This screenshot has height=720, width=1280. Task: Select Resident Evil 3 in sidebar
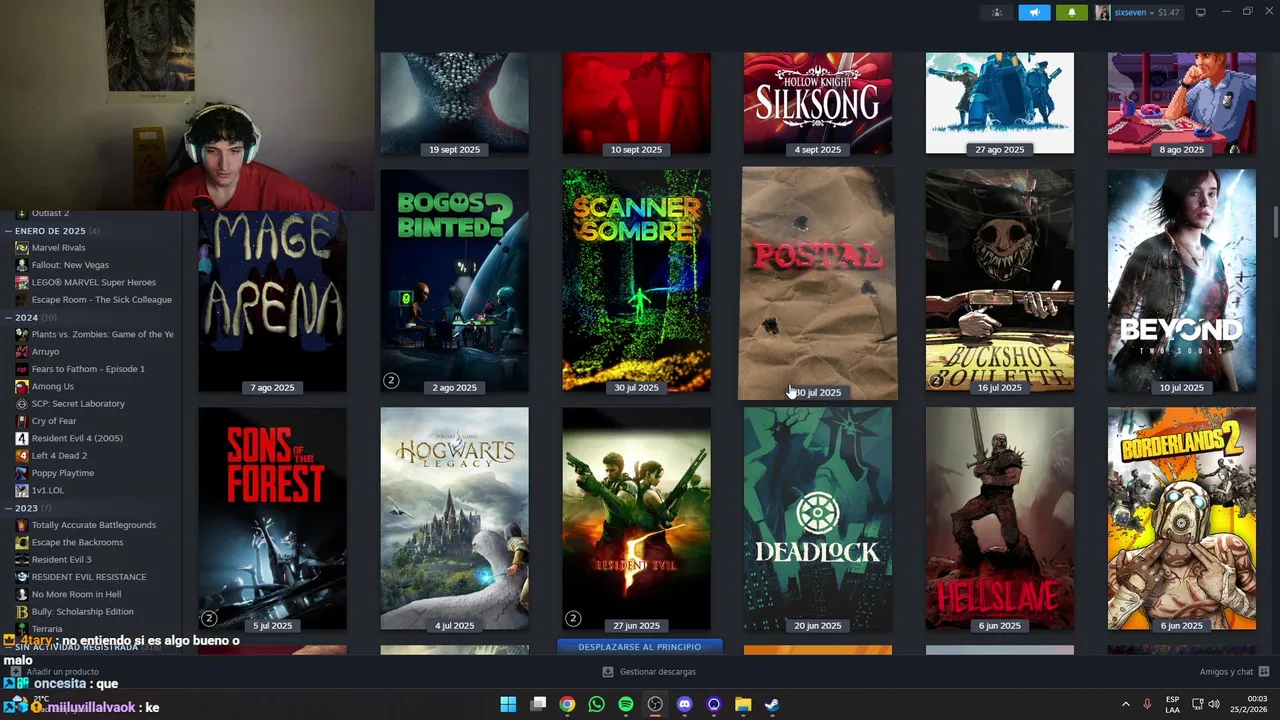coord(61,559)
